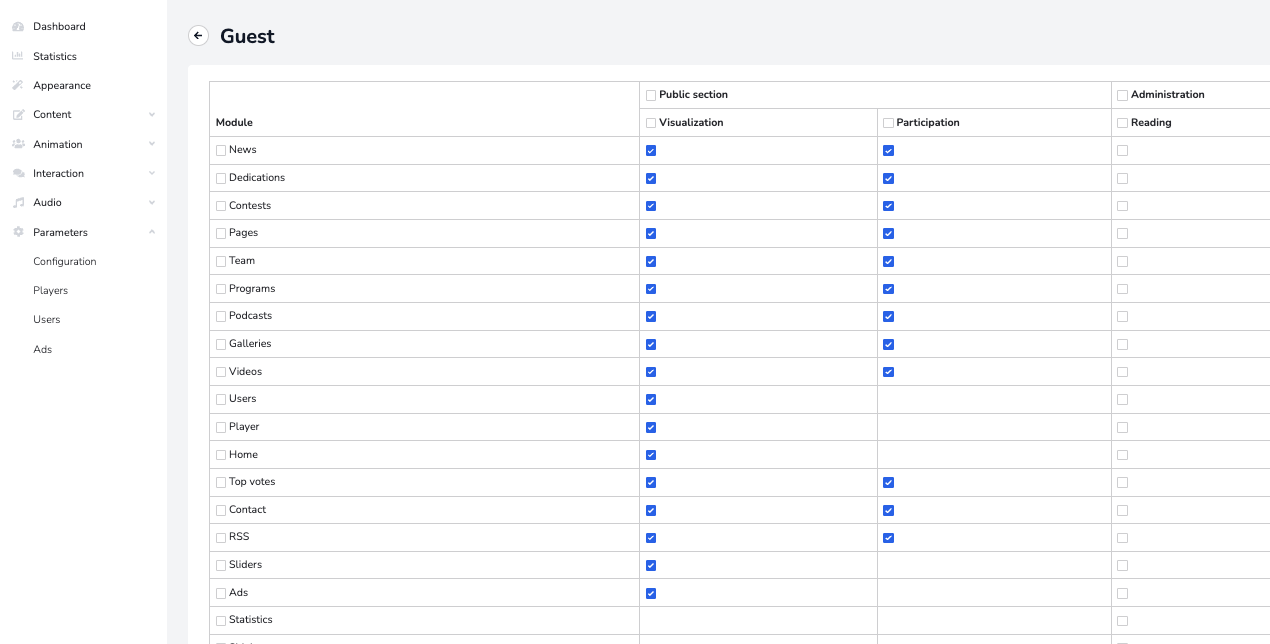Expand the Animation menu chevron

click(152, 144)
